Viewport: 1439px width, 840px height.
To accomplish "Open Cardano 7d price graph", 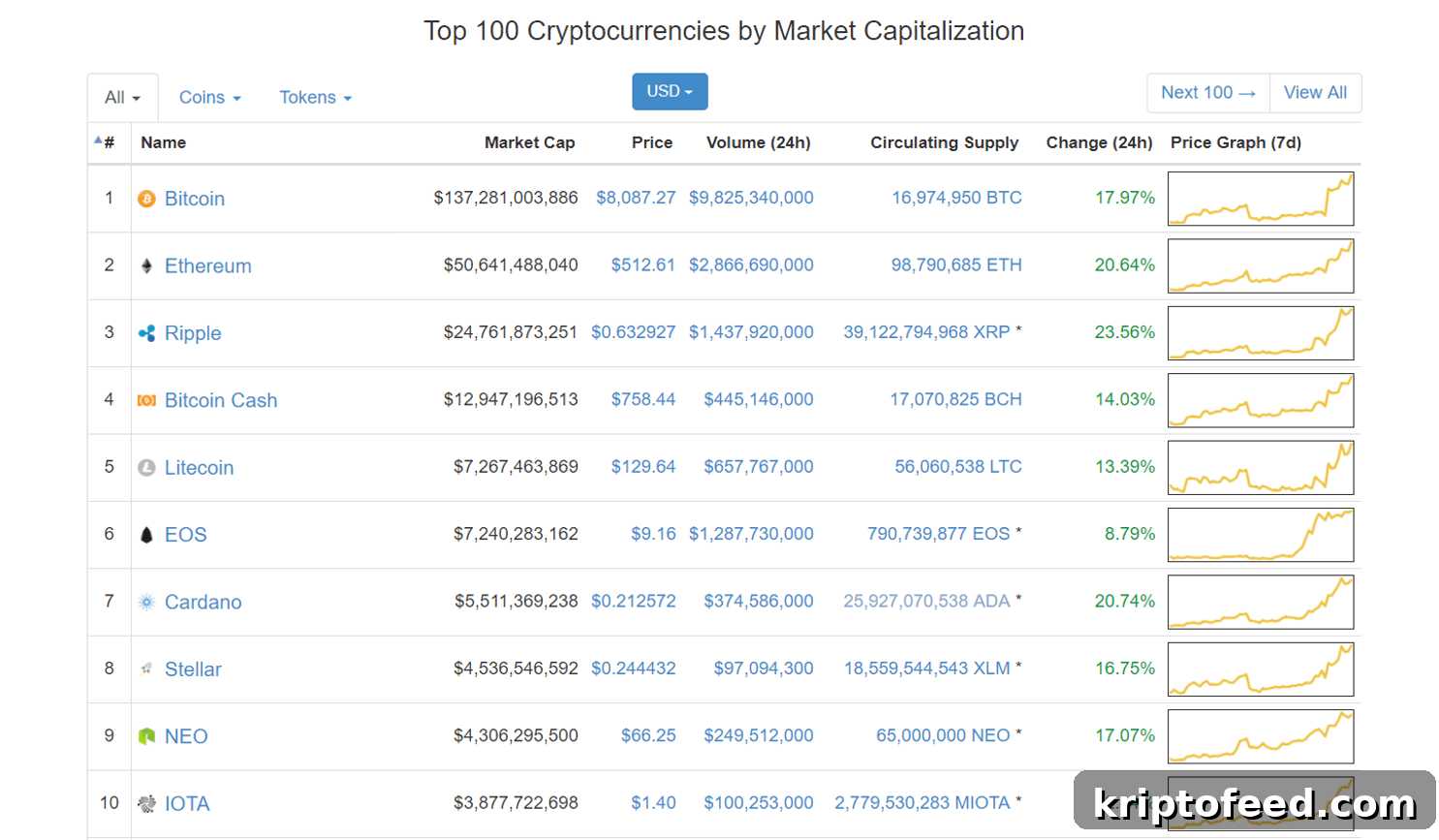I will (1261, 602).
